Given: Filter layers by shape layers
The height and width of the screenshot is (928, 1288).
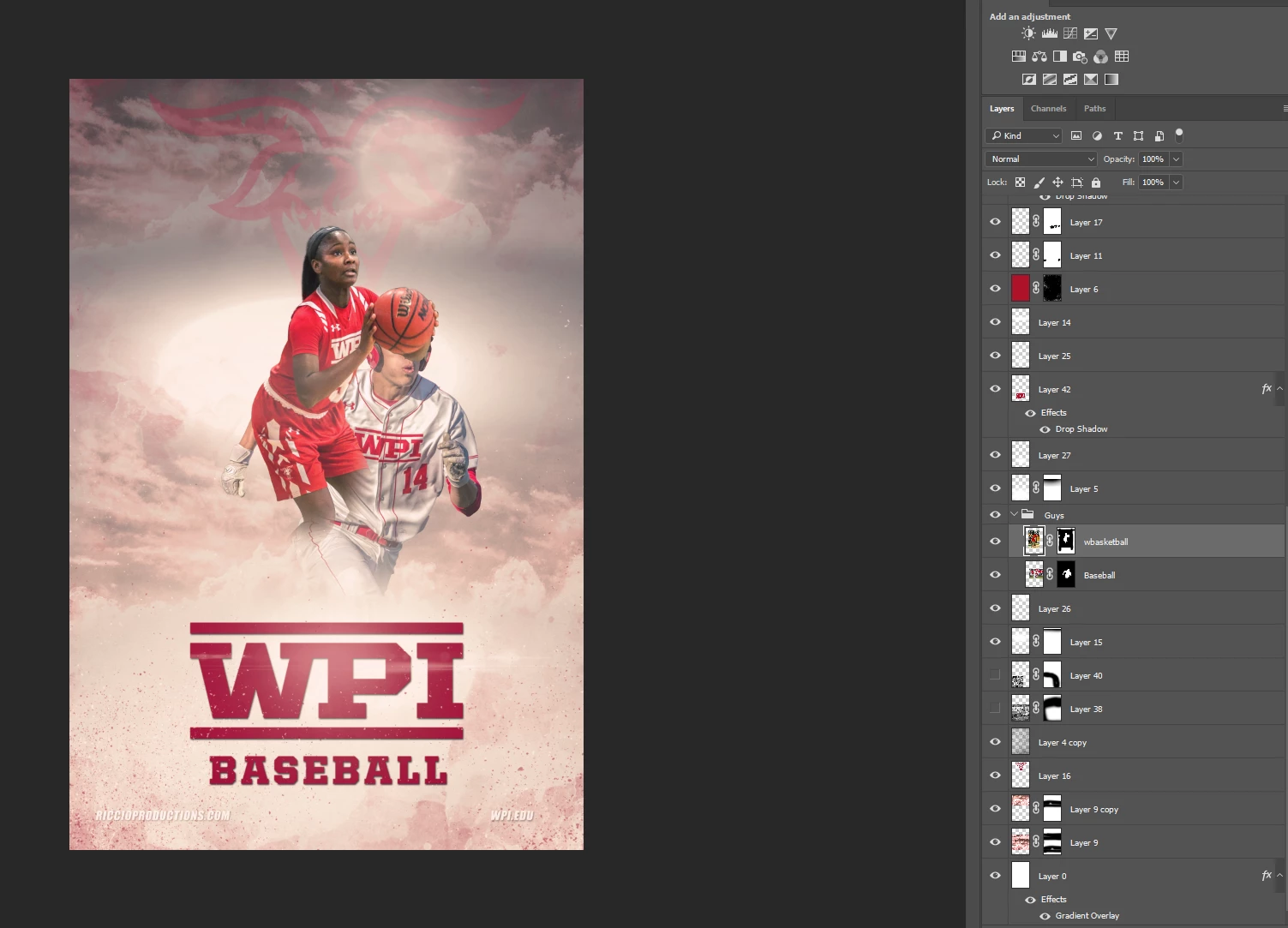Looking at the screenshot, I should [x=1138, y=135].
